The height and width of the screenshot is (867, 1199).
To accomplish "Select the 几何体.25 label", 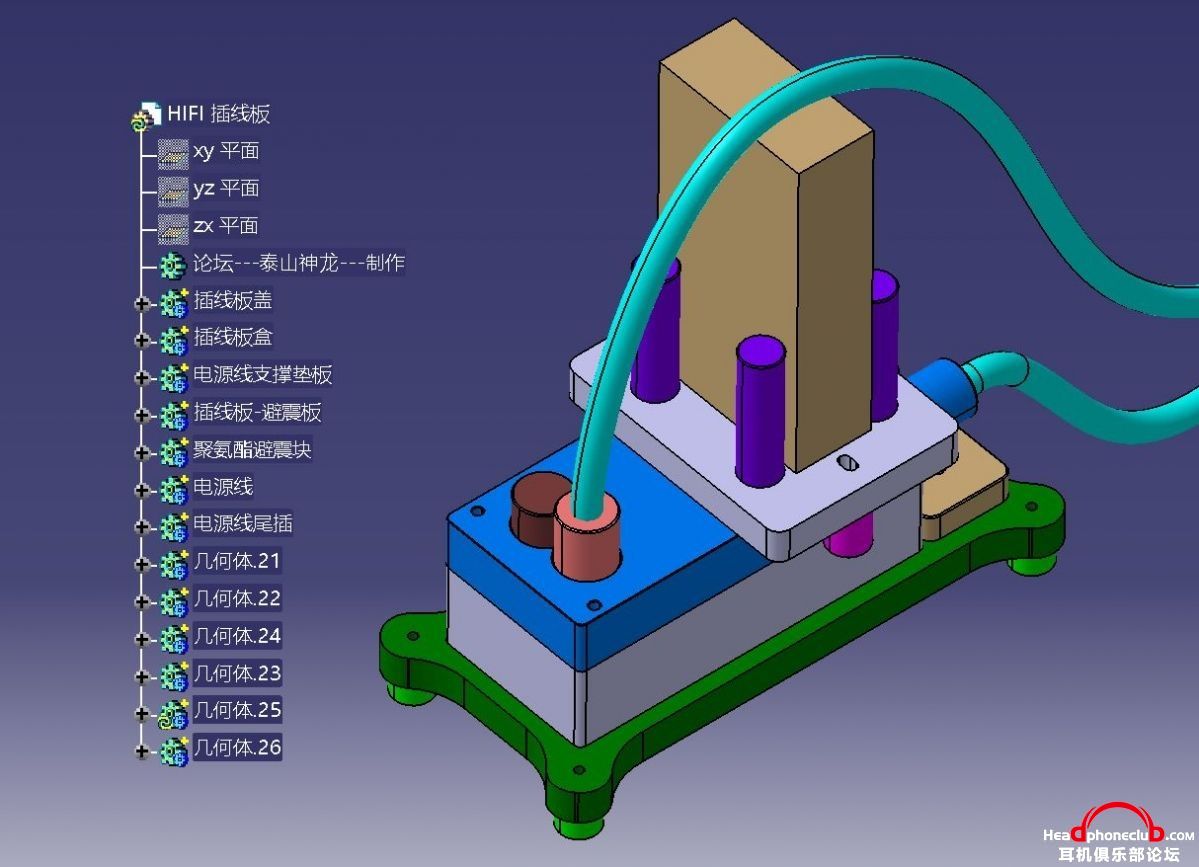I will pyautogui.click(x=237, y=710).
